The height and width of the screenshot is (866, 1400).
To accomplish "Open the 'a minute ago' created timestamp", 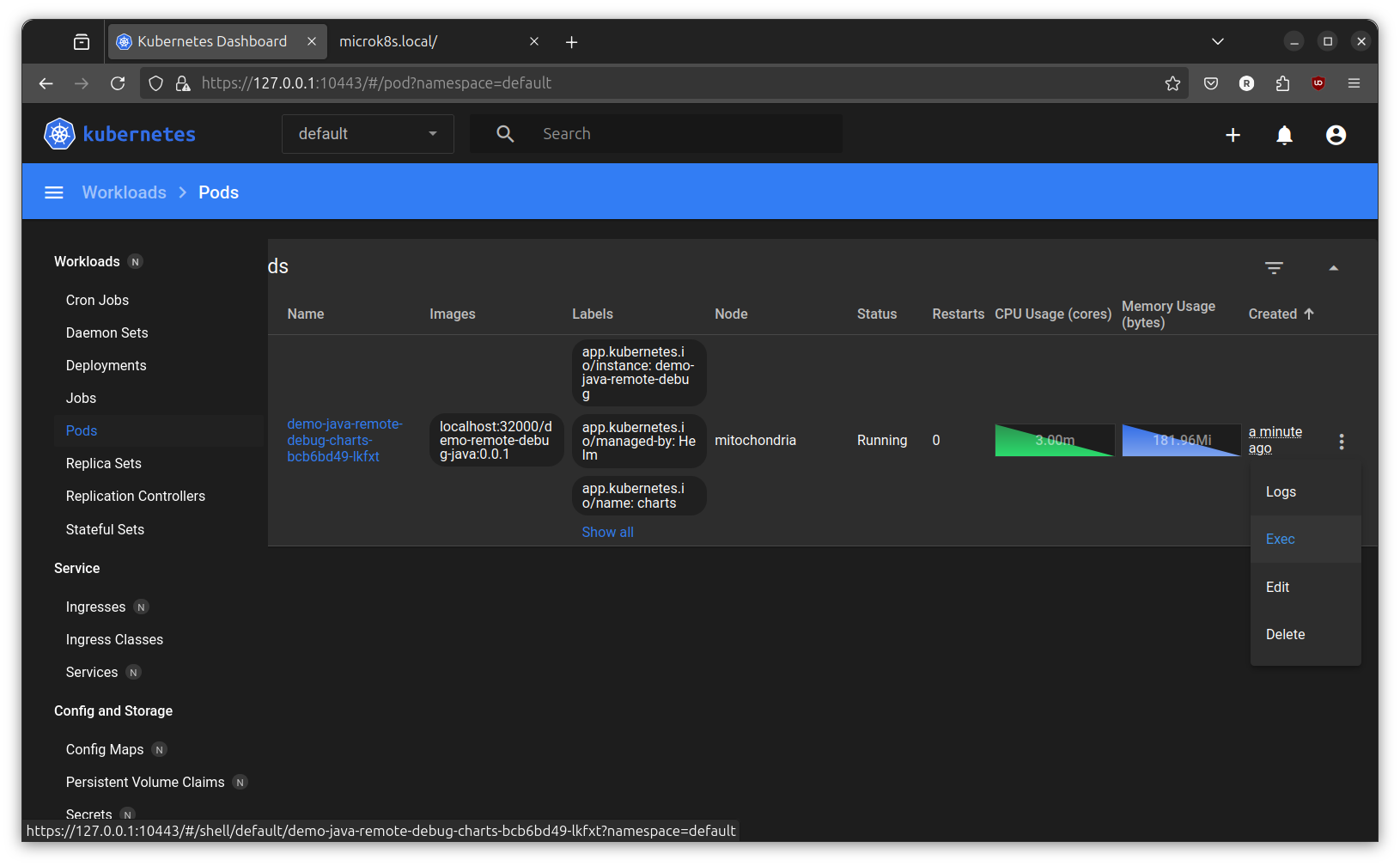I will click(x=1275, y=440).
